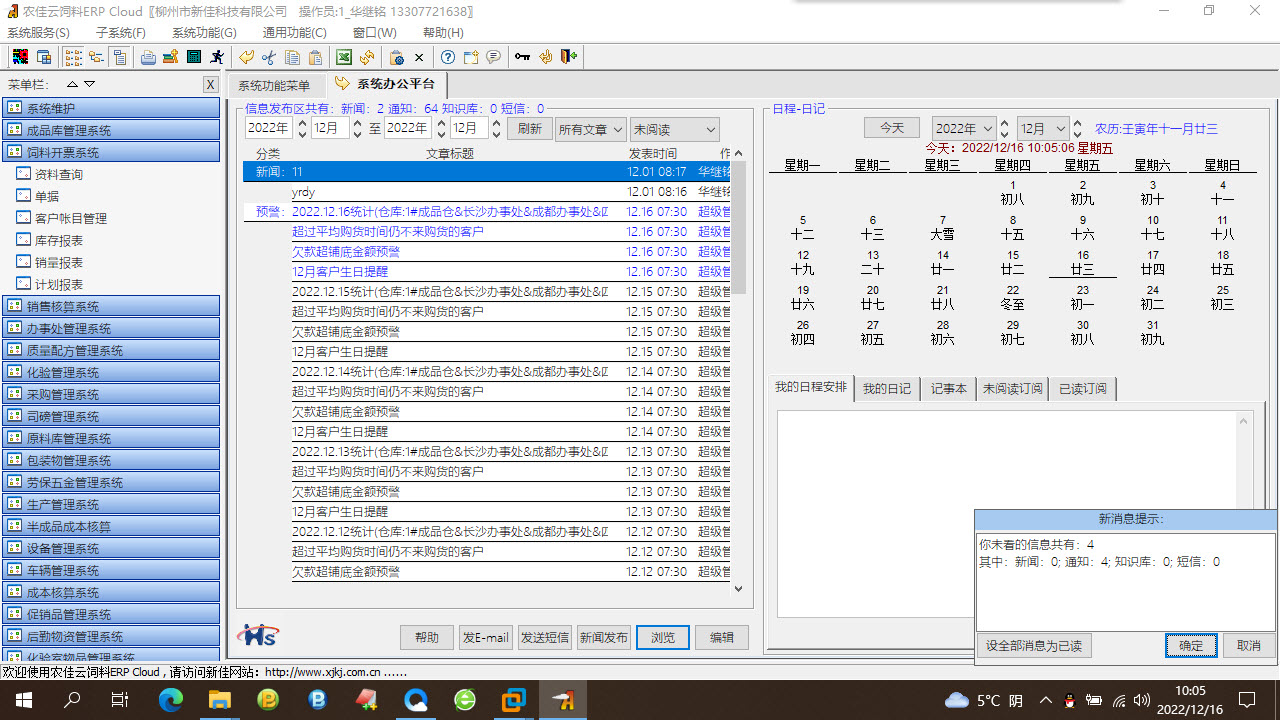Click 设全部消息为已读 button
Image resolution: width=1280 pixels, height=720 pixels.
tap(1034, 646)
